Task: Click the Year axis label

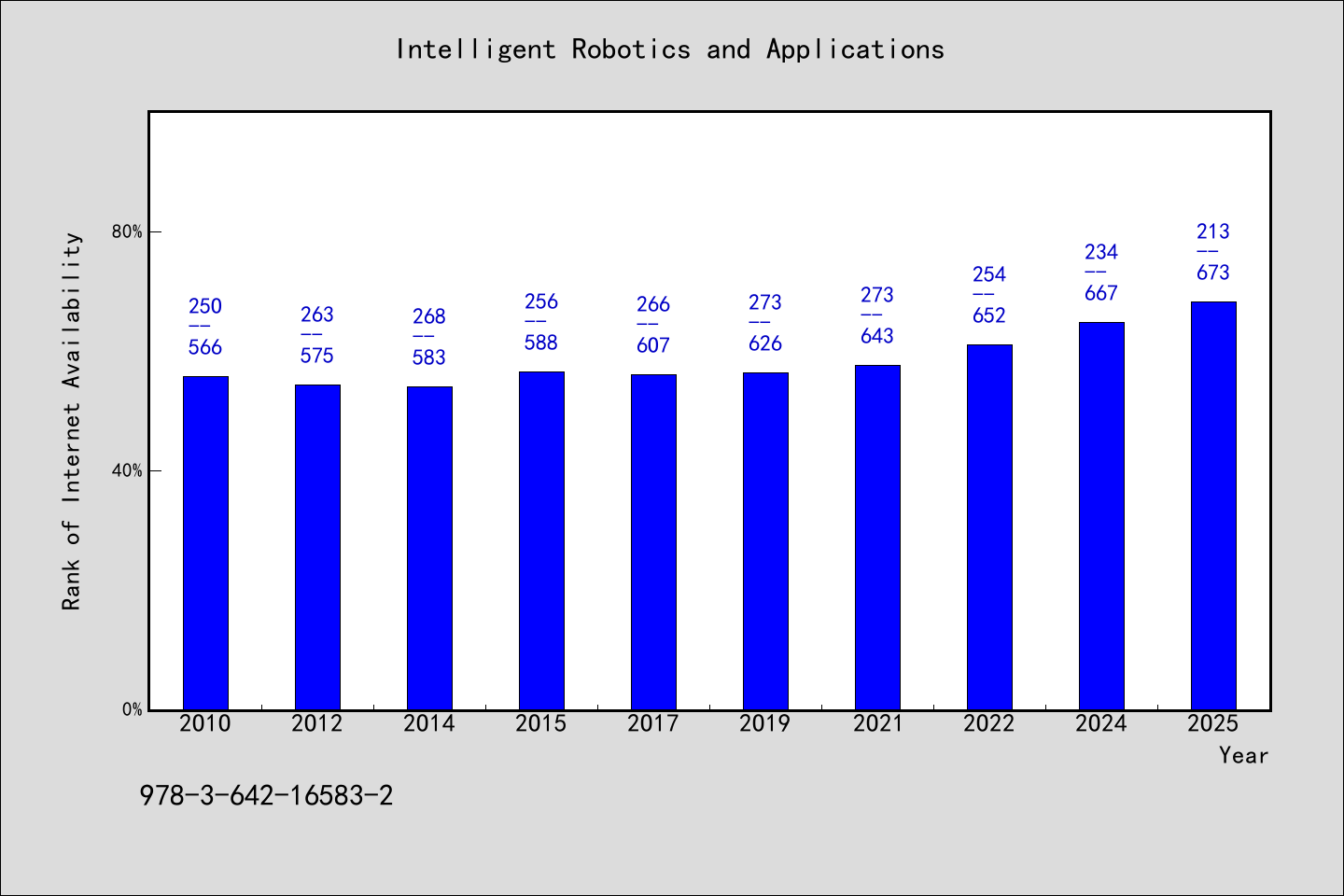Action: (1243, 755)
